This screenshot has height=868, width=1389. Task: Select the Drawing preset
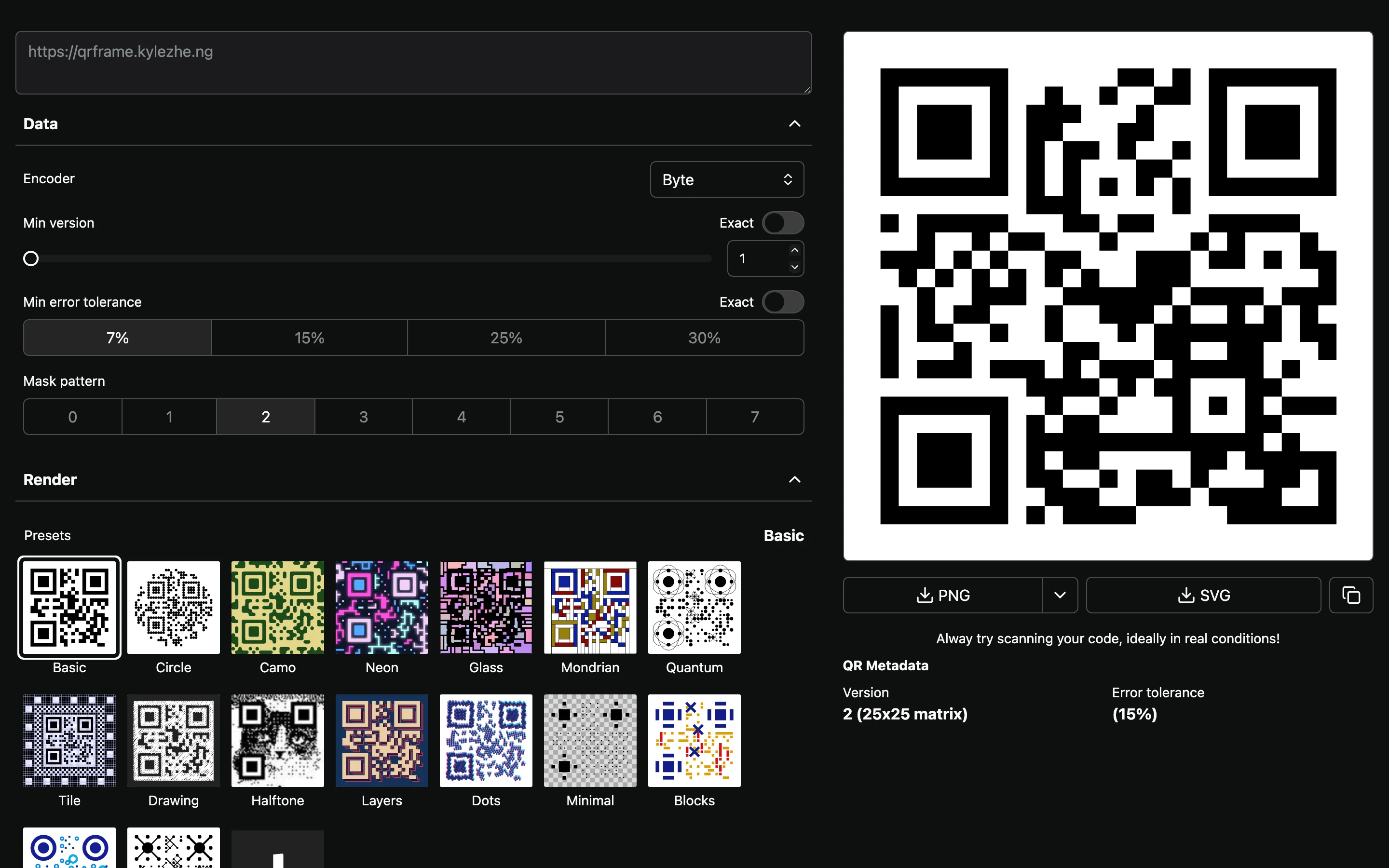pos(173,741)
